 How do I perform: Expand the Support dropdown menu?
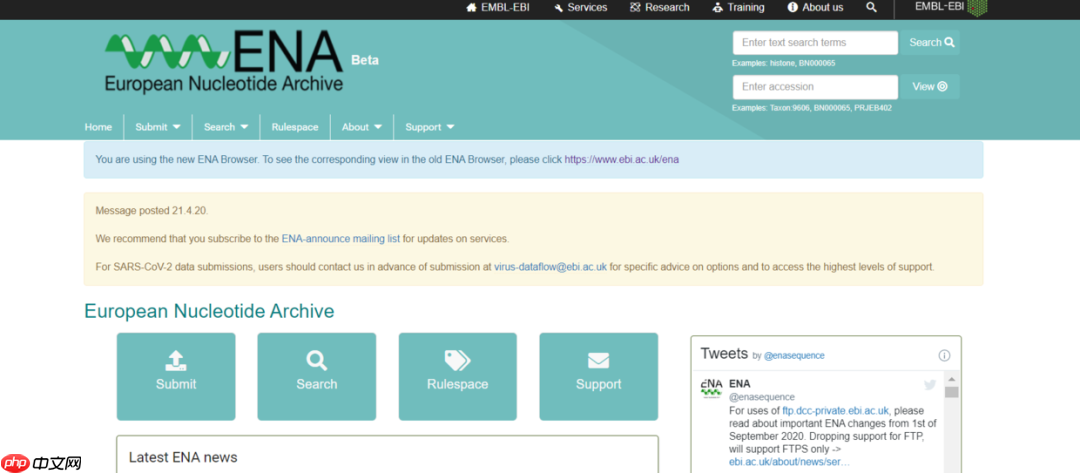point(430,127)
